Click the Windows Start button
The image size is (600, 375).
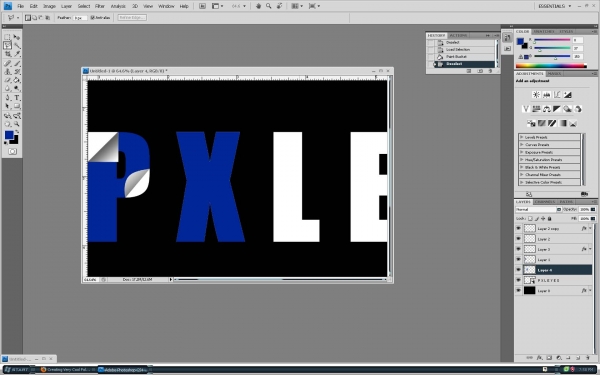pos(16,370)
